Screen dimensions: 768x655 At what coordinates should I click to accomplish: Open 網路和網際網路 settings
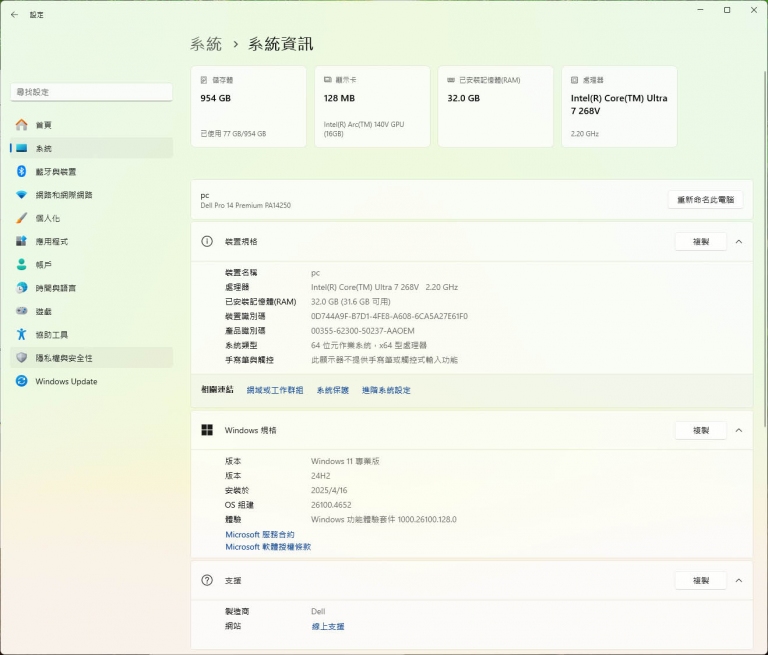click(91, 194)
